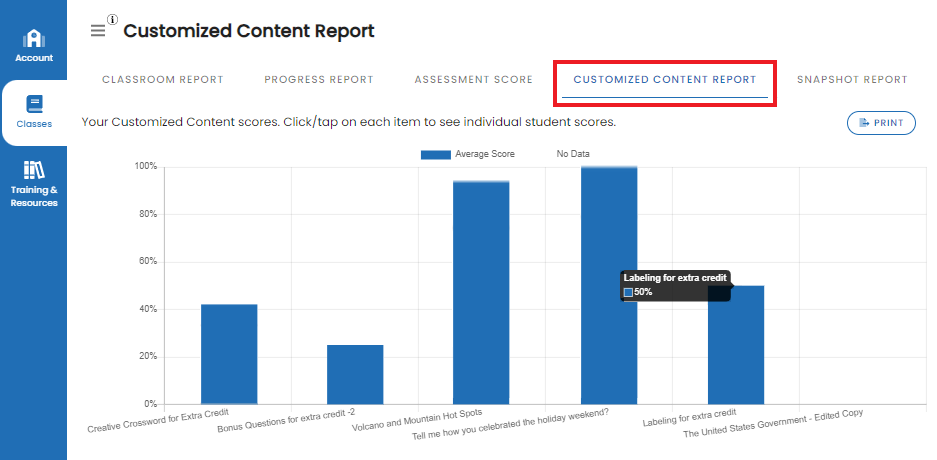Click the Volcano and Mountain Hot Spots label

point(417,420)
